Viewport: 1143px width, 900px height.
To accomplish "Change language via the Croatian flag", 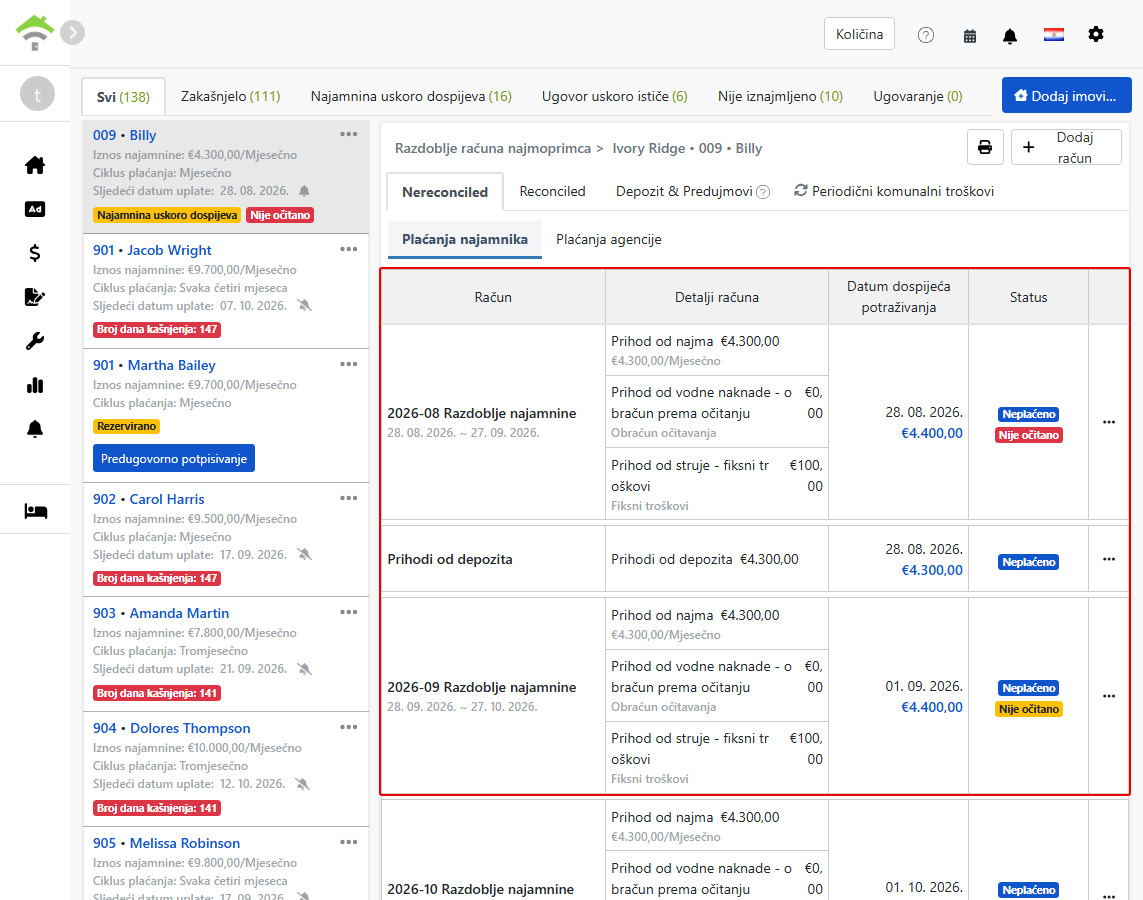I will tap(1053, 35).
